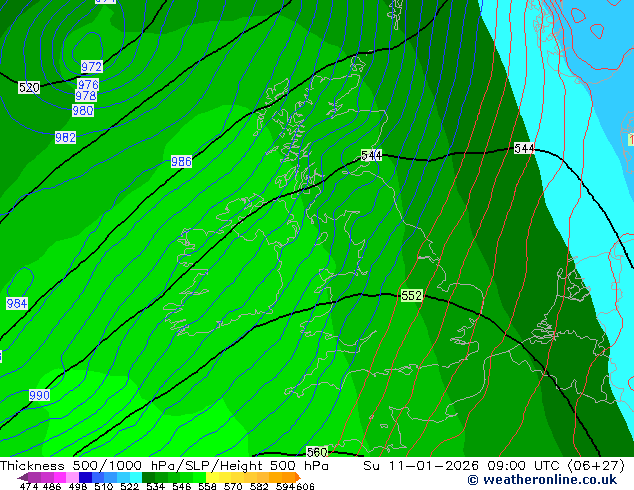634x490 pixels.
Task: Pick the darkest green legend swatch at 534
Action: pos(148,477)
